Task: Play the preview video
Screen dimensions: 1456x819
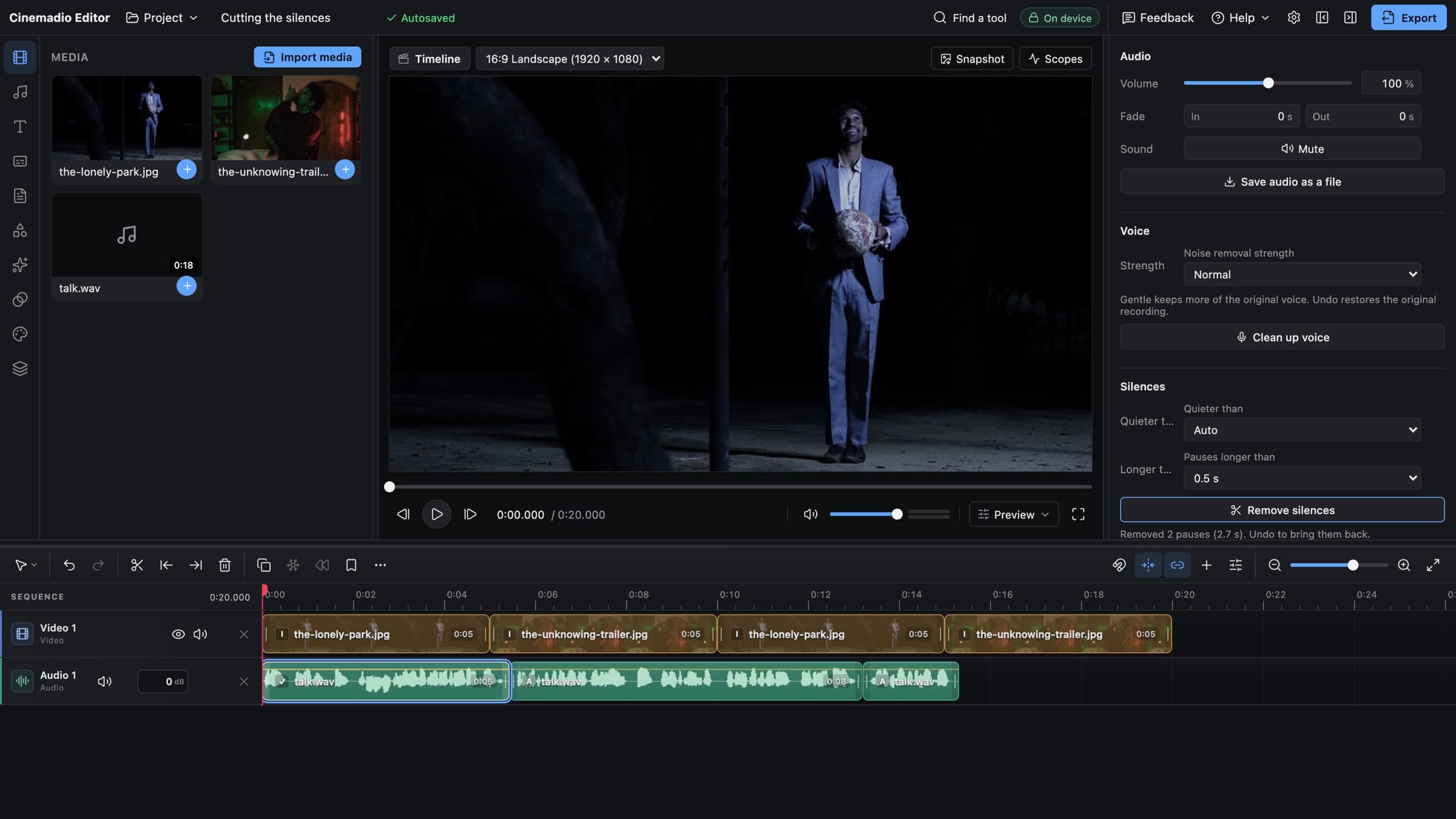Action: [x=436, y=514]
